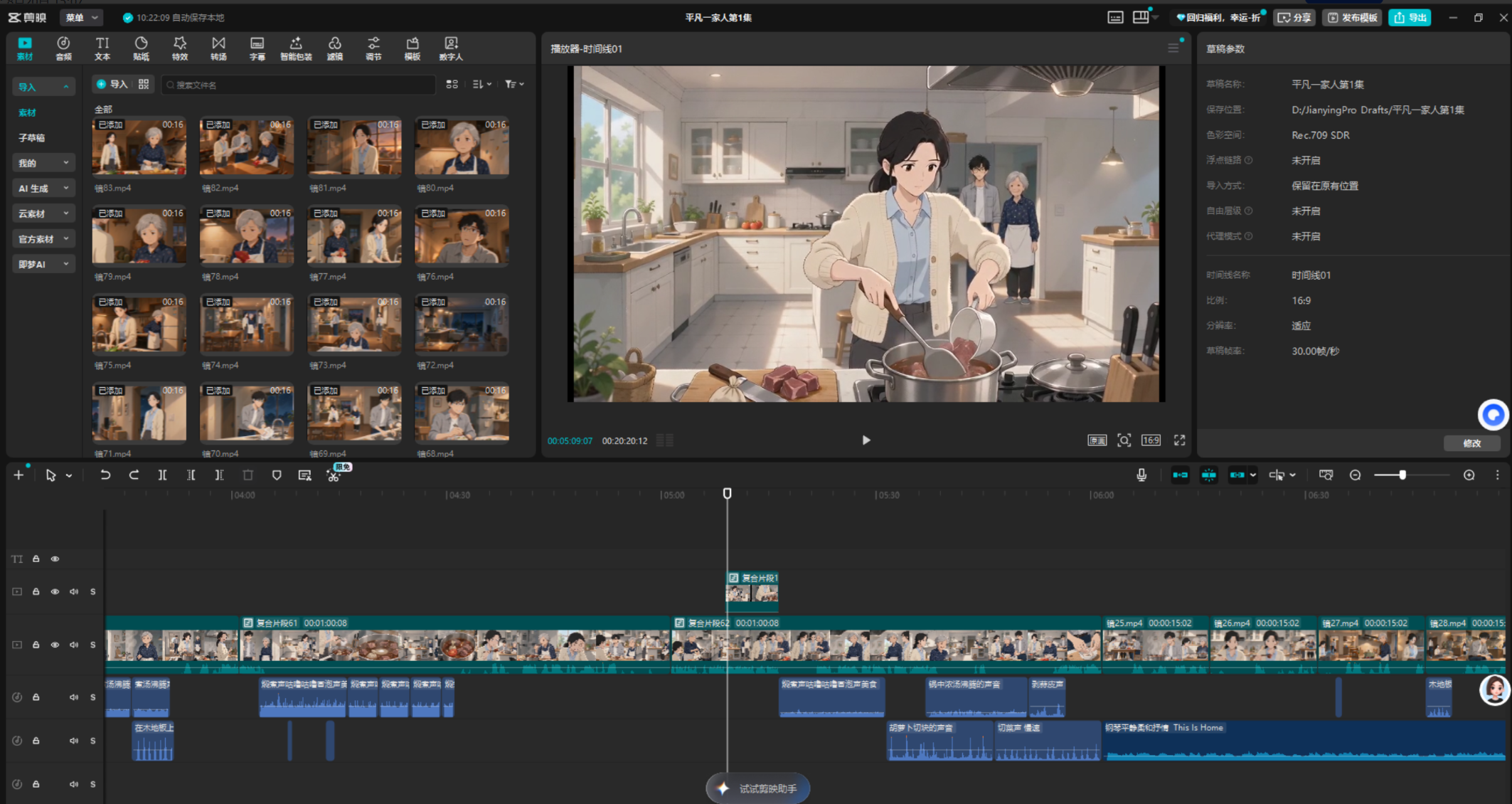Open the 转场 transitions tab

(x=218, y=48)
